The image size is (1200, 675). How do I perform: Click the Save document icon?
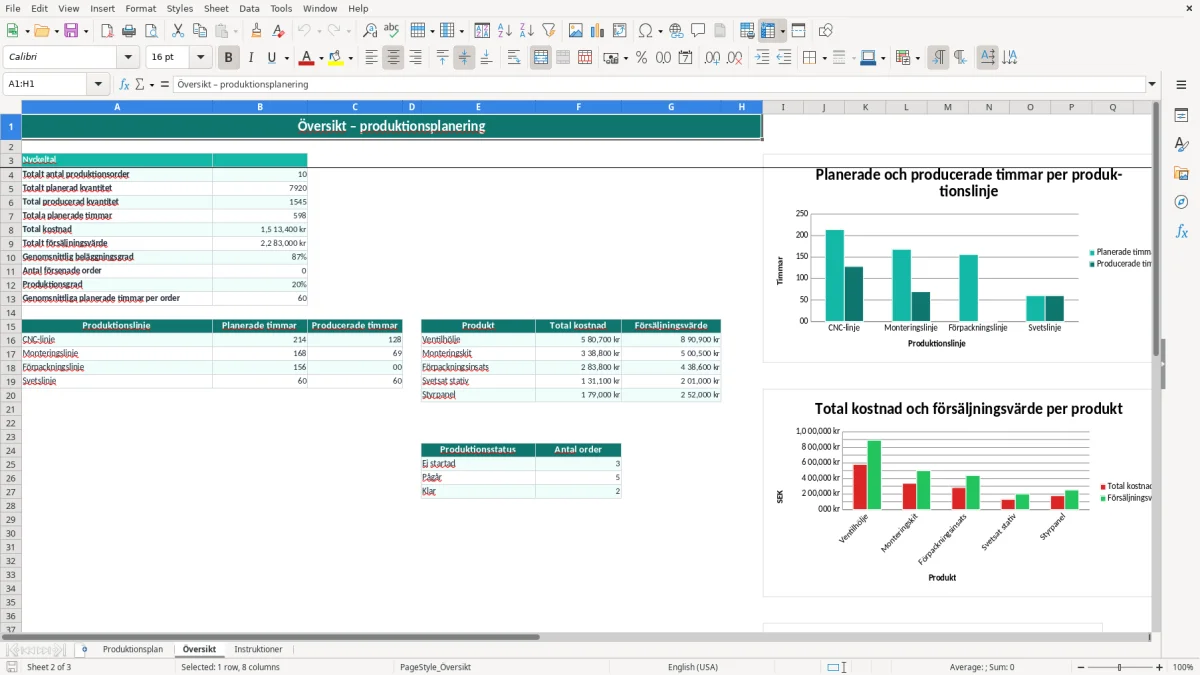pos(71,31)
